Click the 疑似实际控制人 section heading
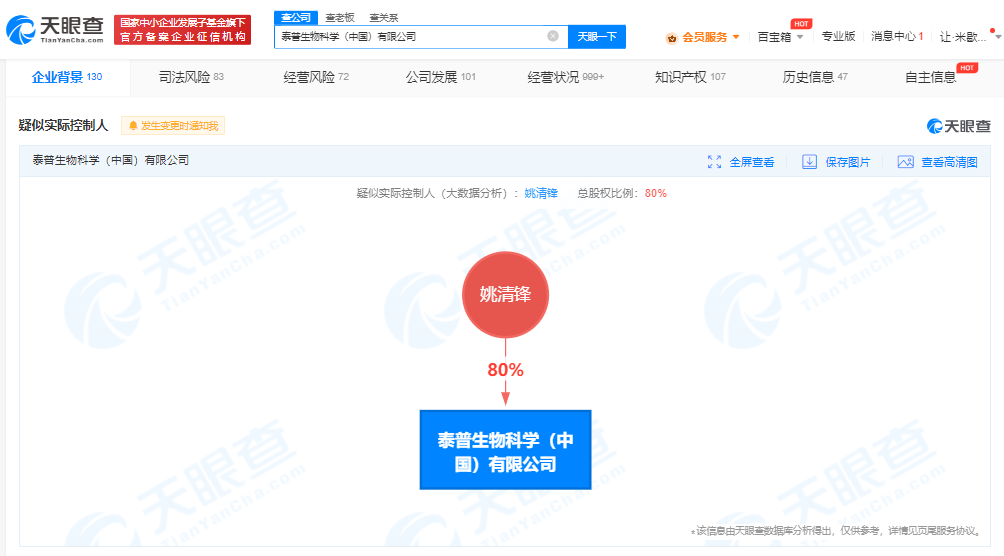The image size is (1004, 556). coord(63,126)
